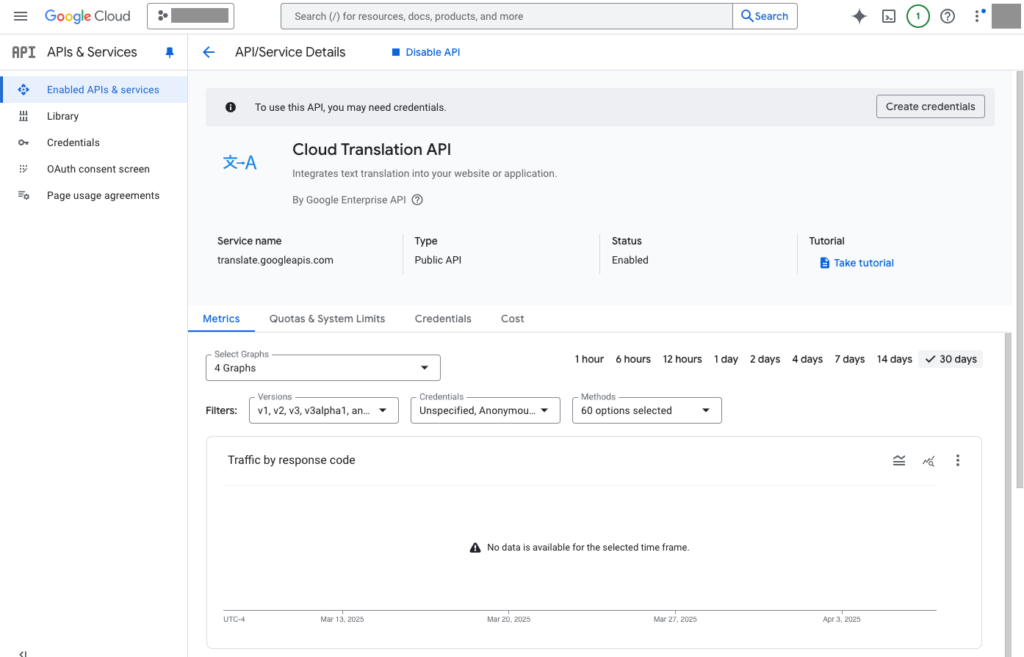Viewport: 1024px width, 657px height.
Task: Expand the Versions filter dropdown
Action: click(324, 410)
